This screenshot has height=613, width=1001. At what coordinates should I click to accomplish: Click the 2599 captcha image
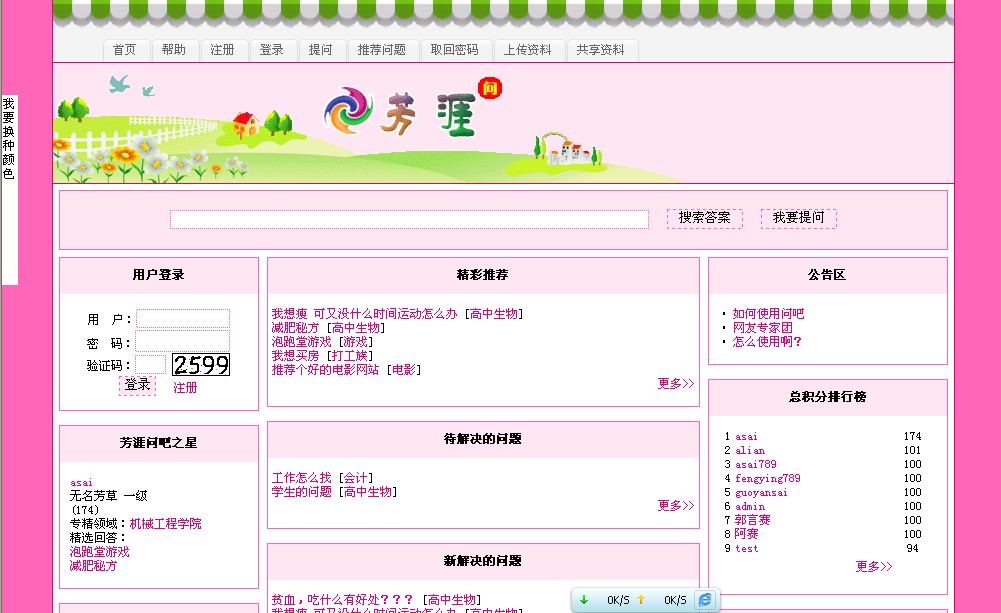pos(201,365)
